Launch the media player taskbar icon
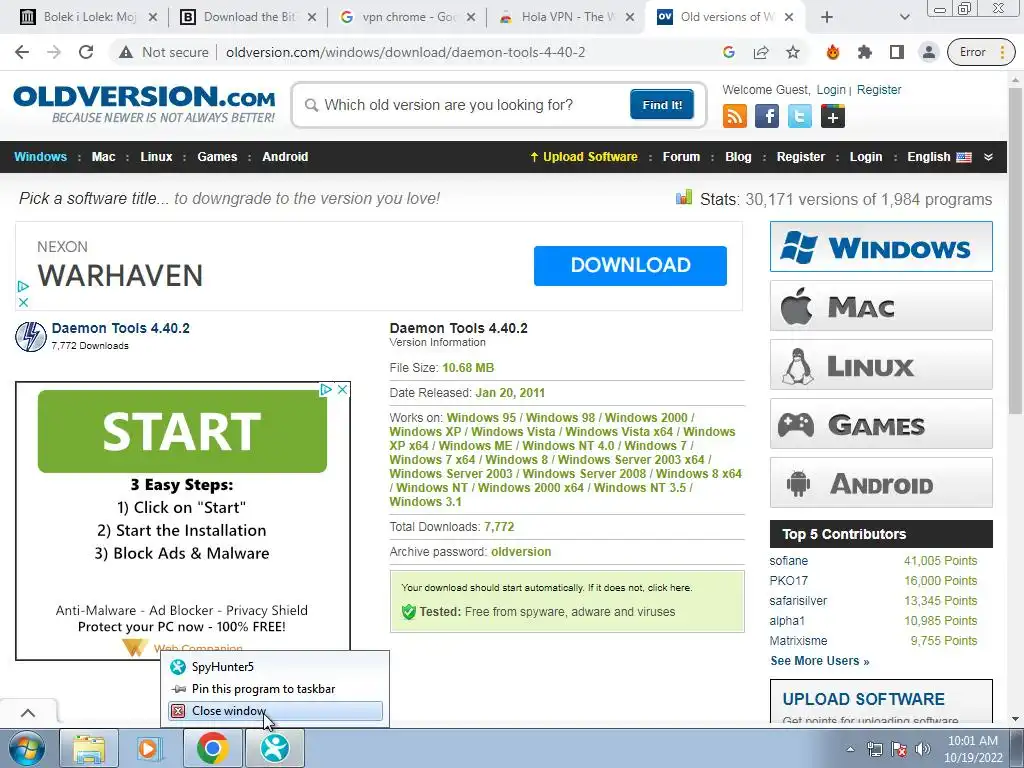Viewport: 1024px width, 768px height. pyautogui.click(x=150, y=748)
